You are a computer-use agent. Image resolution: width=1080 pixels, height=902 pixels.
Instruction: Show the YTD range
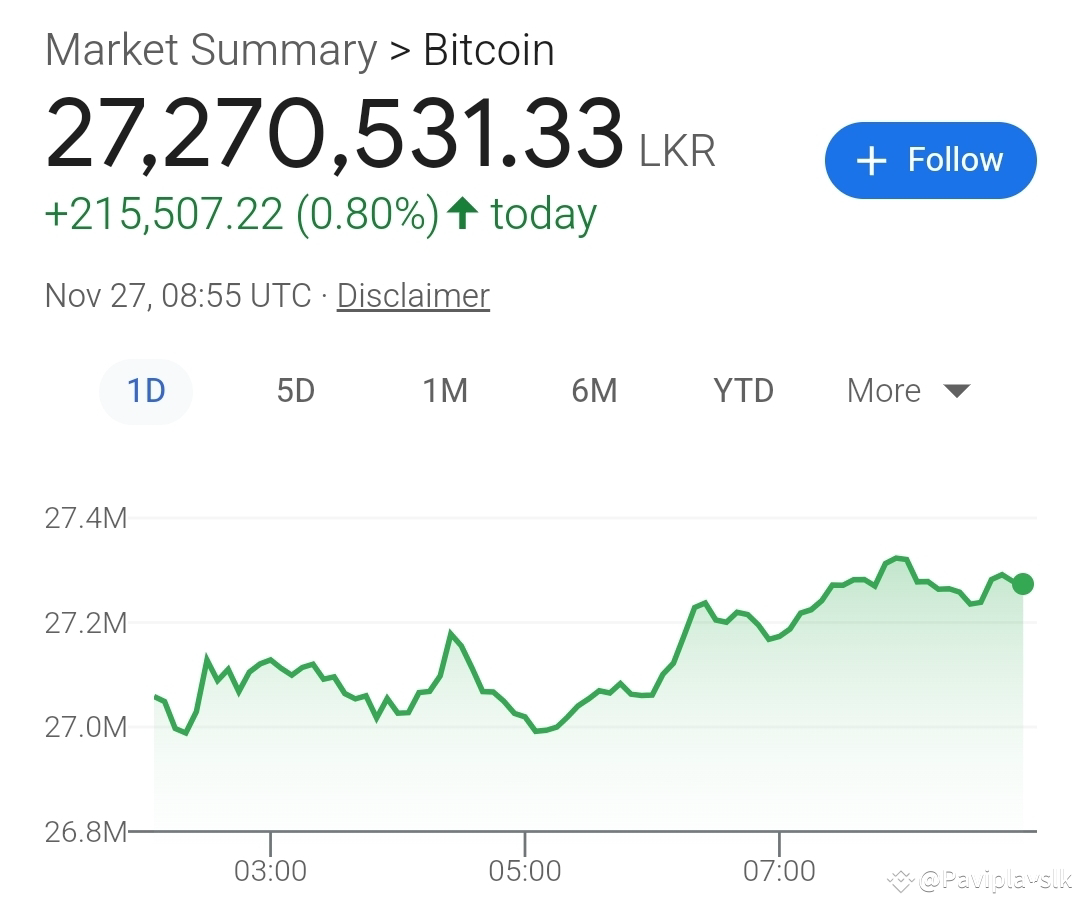(x=743, y=391)
